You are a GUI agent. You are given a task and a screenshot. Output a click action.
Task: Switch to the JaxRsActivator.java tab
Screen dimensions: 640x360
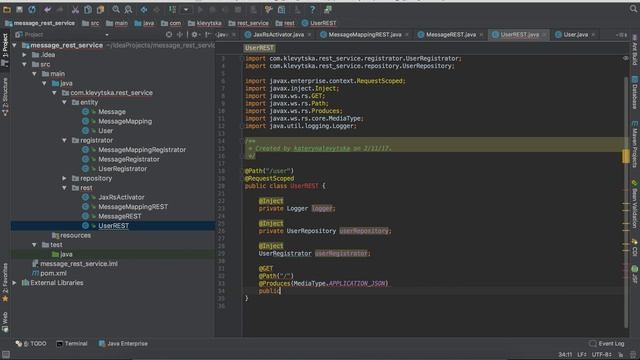(278, 35)
